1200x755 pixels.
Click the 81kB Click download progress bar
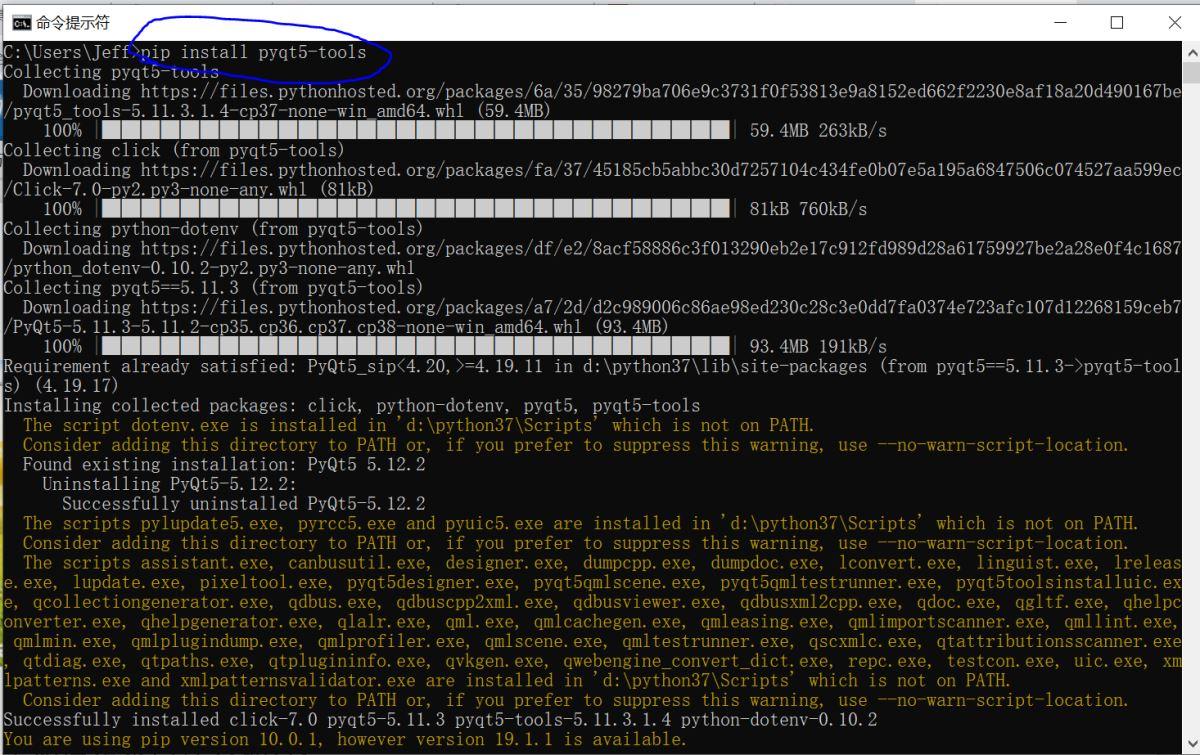point(415,209)
